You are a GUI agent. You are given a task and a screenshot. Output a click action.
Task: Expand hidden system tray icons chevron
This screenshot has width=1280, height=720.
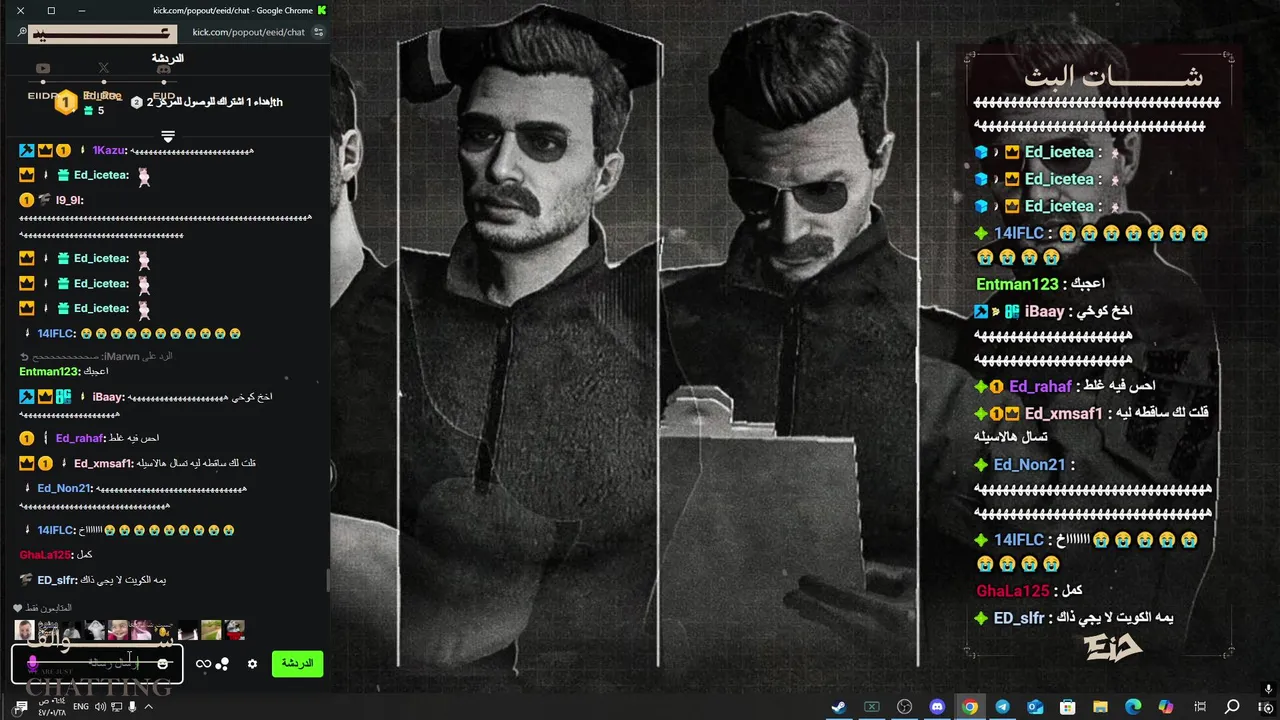click(148, 707)
